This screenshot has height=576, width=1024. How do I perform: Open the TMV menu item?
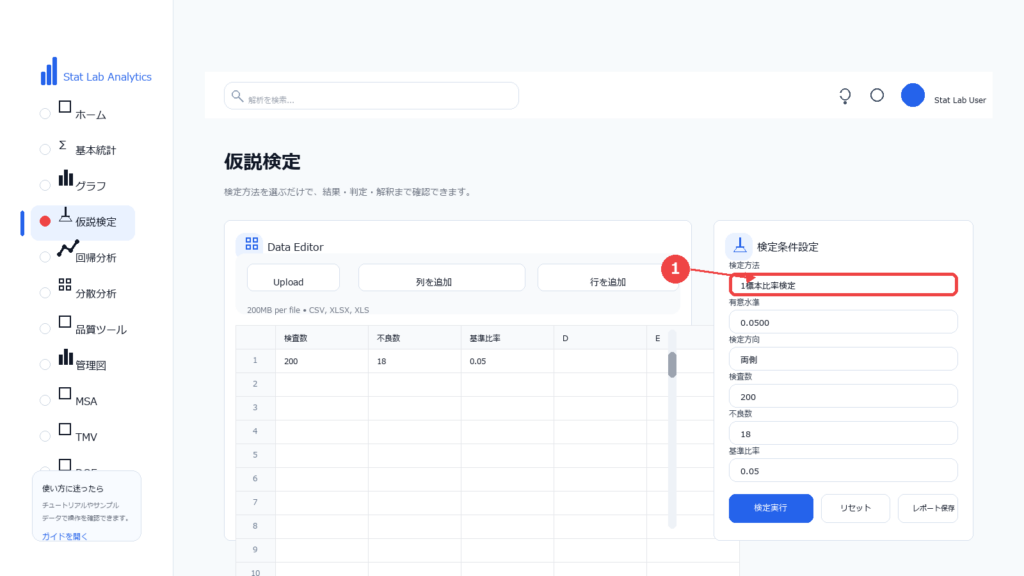pos(86,438)
